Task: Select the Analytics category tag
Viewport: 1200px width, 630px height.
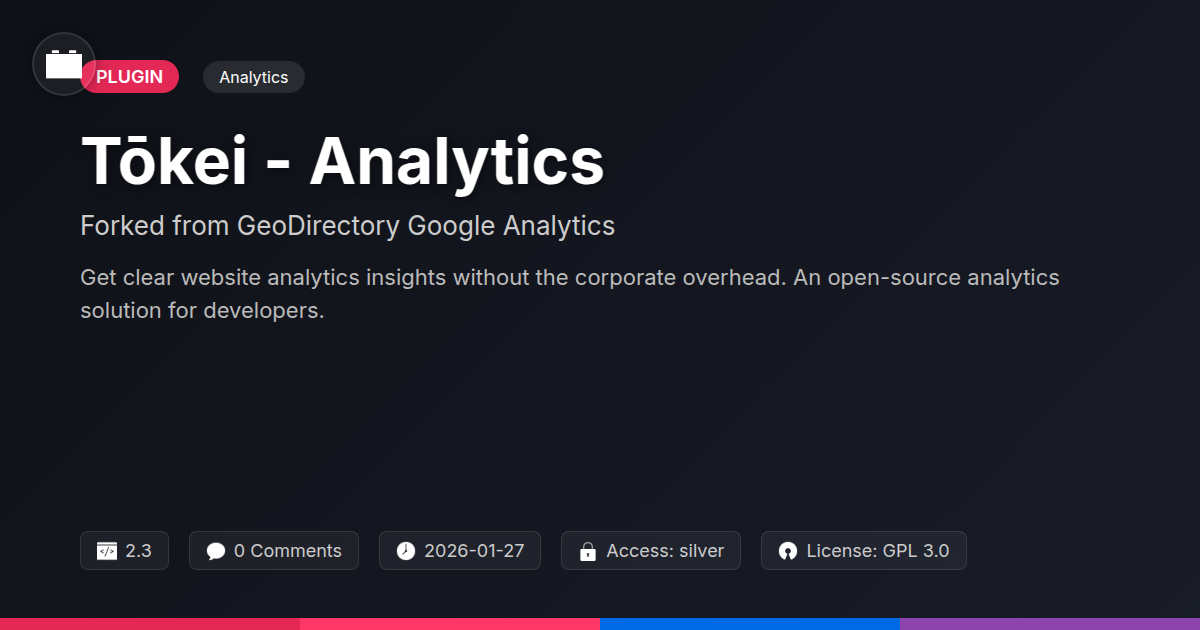Action: (x=253, y=77)
